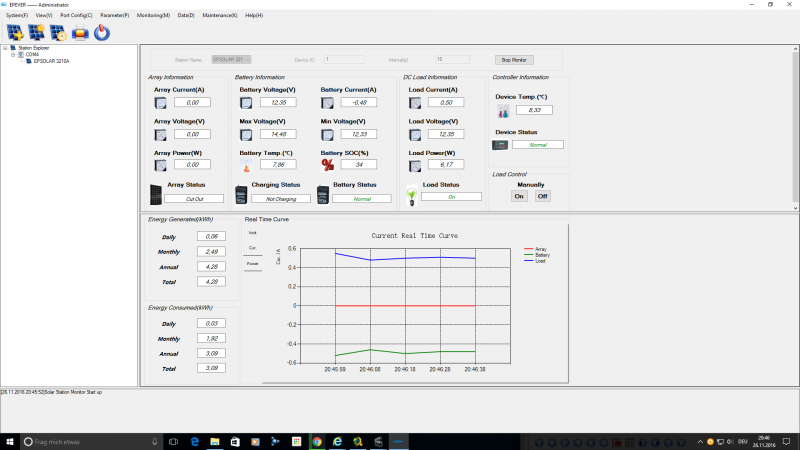The width and height of the screenshot is (800, 450).
Task: Click the Battery Status battery icon
Action: pyautogui.click(x=323, y=194)
